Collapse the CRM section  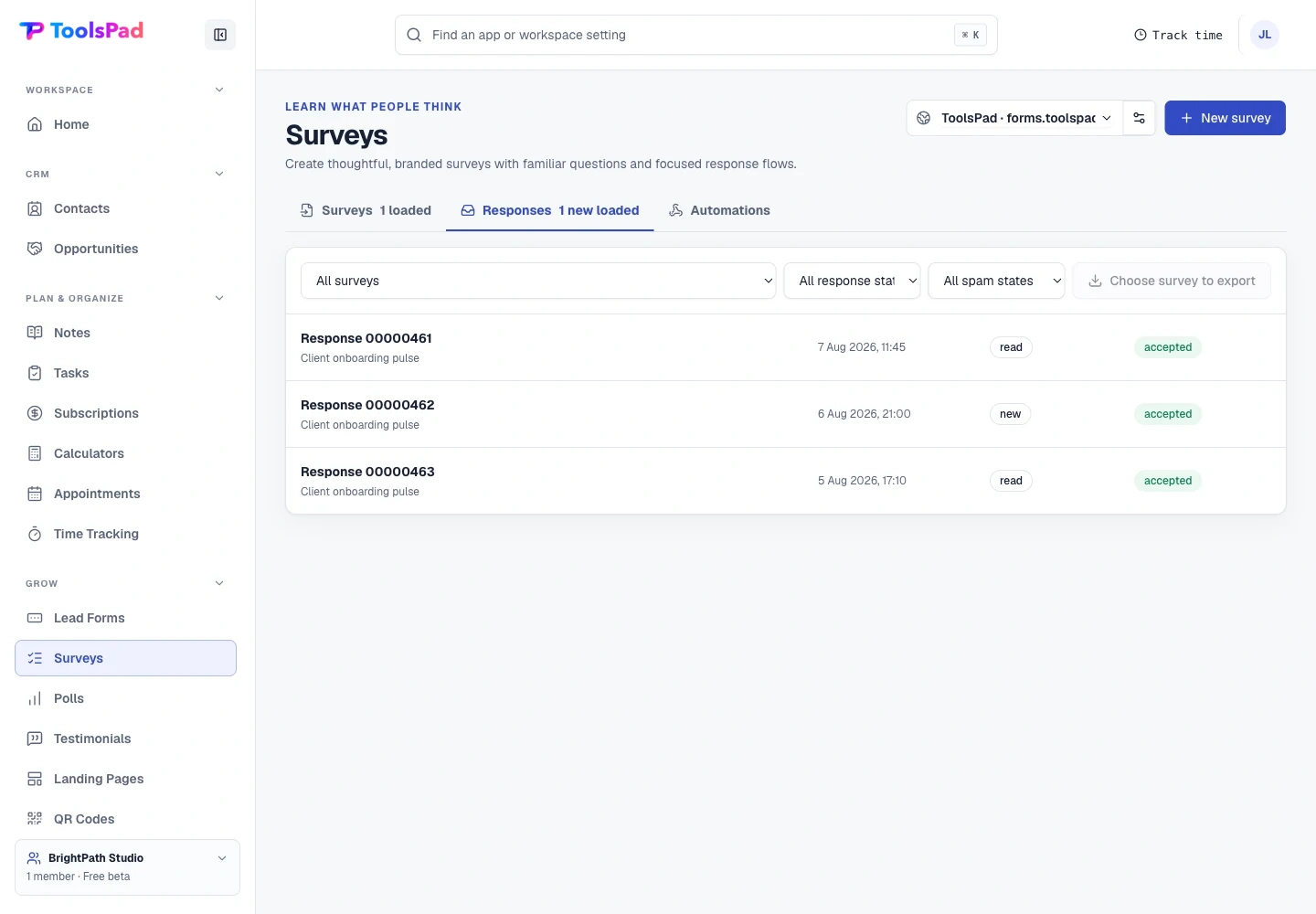[x=219, y=174]
